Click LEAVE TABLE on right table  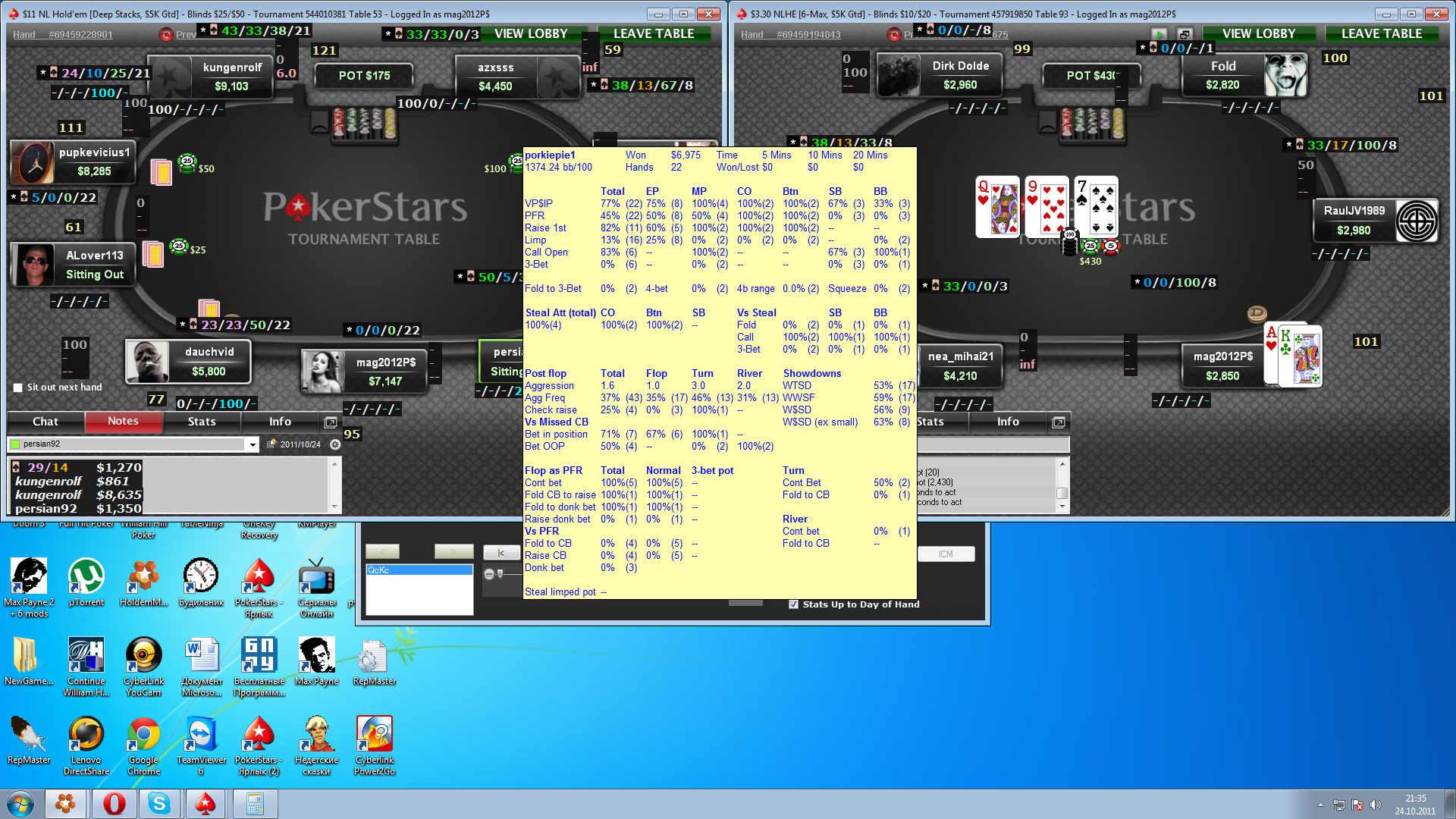[x=1382, y=34]
